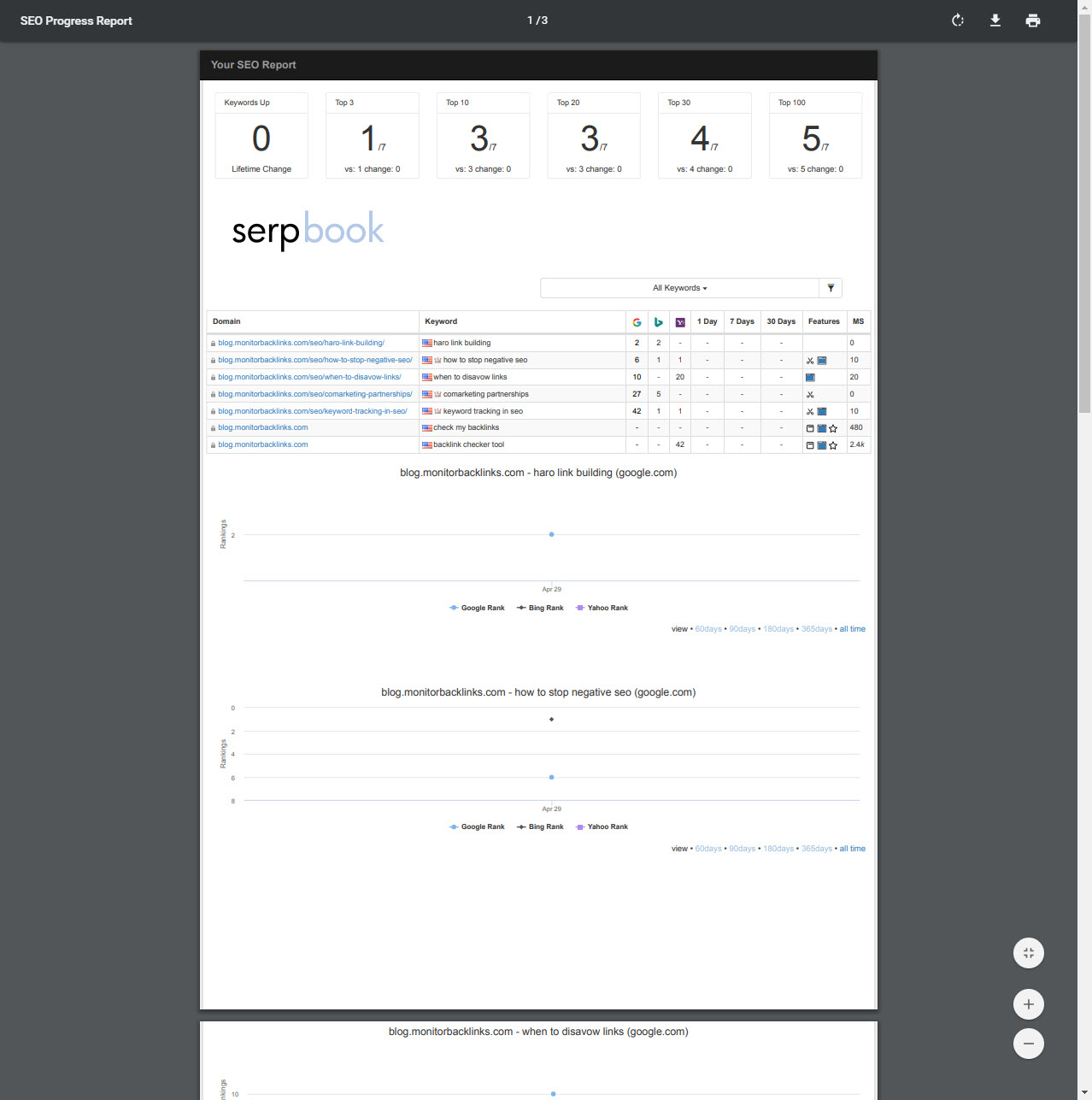Click the Bing column header icon
Image resolution: width=1092 pixels, height=1100 pixels.
(x=658, y=322)
